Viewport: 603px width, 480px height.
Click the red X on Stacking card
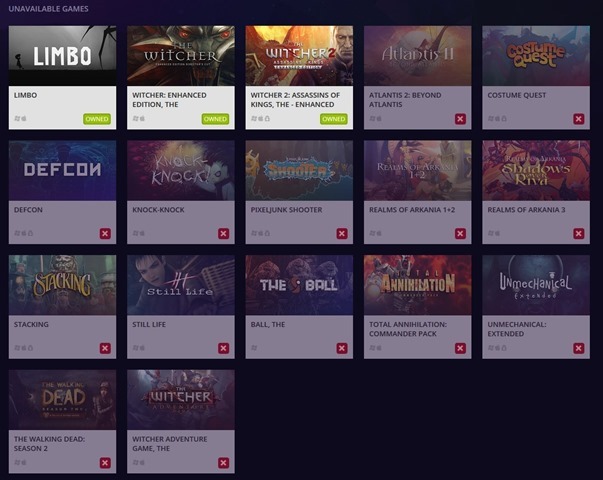point(105,349)
